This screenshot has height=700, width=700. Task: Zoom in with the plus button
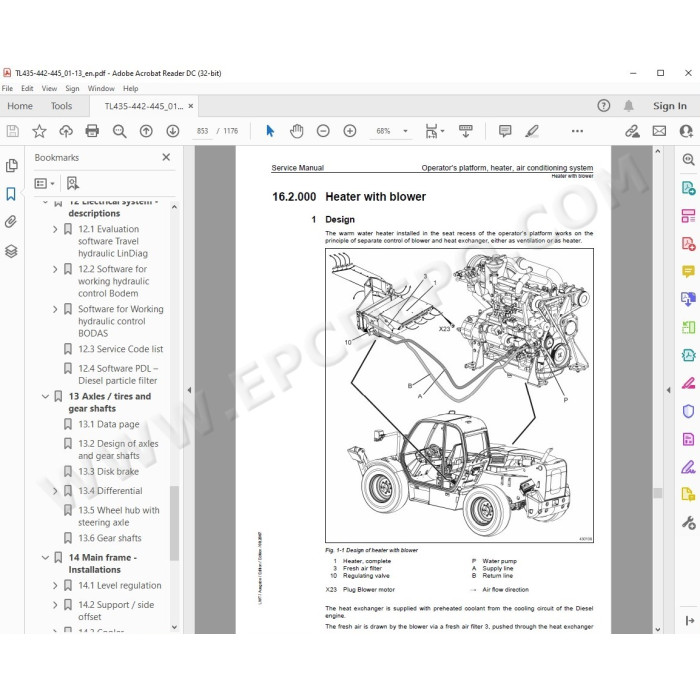click(x=350, y=131)
